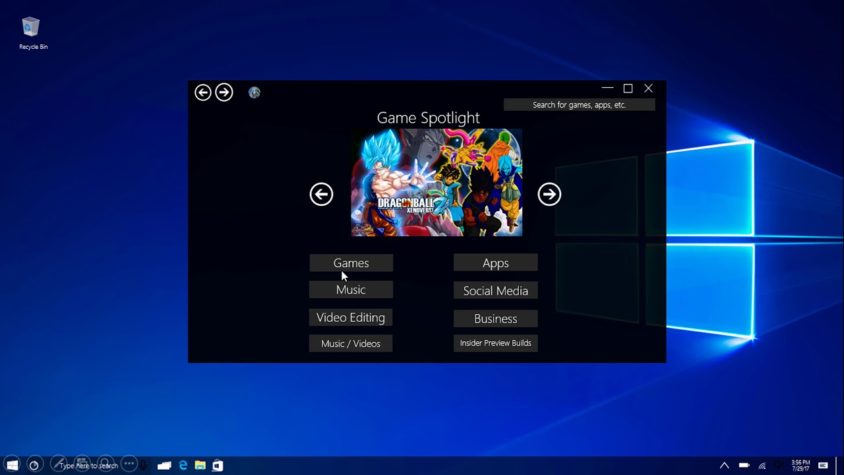Click the Windows Start button
844x475 pixels.
(x=12, y=465)
